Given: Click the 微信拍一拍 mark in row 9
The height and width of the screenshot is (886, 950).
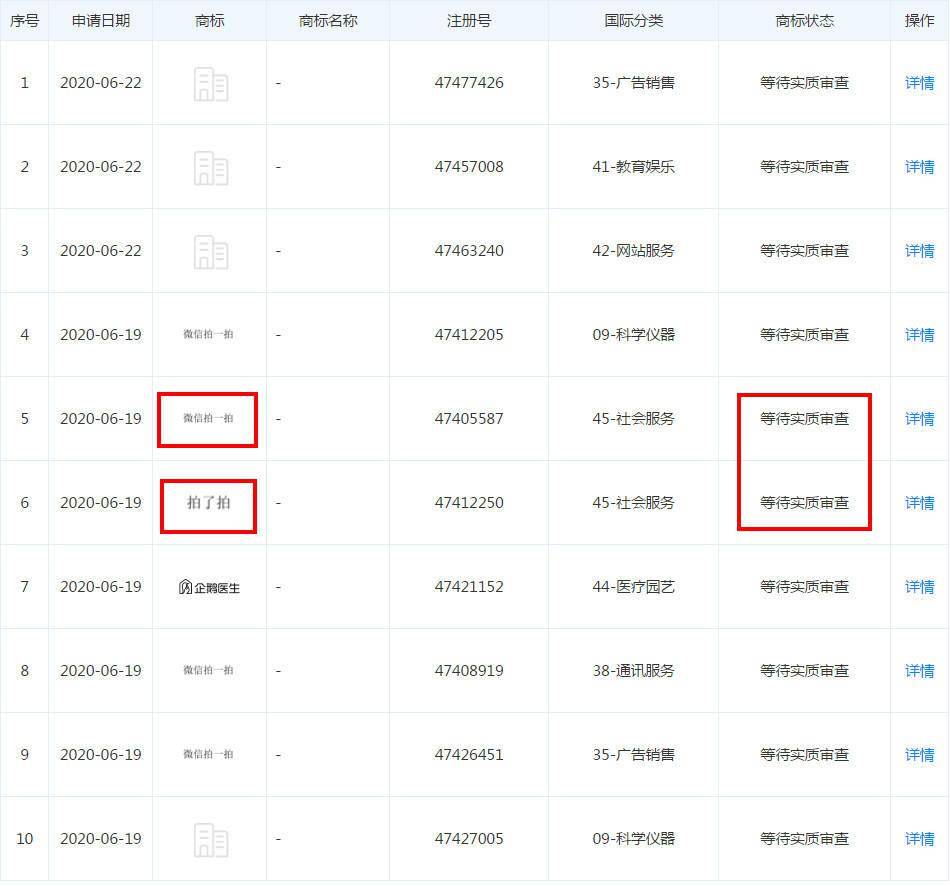Looking at the screenshot, I should [209, 755].
